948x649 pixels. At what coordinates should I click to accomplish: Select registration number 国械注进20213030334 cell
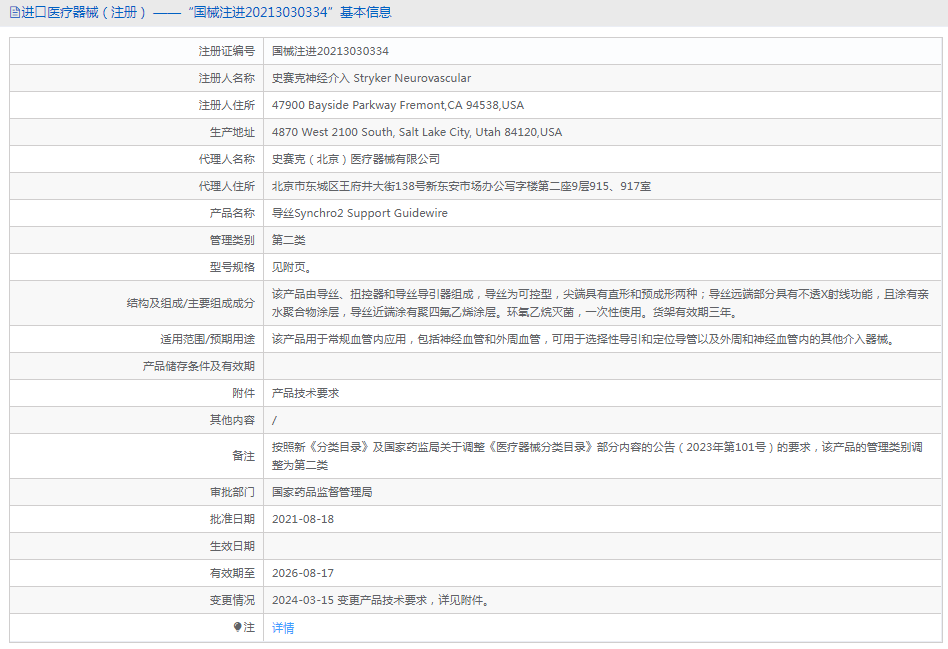coord(330,51)
